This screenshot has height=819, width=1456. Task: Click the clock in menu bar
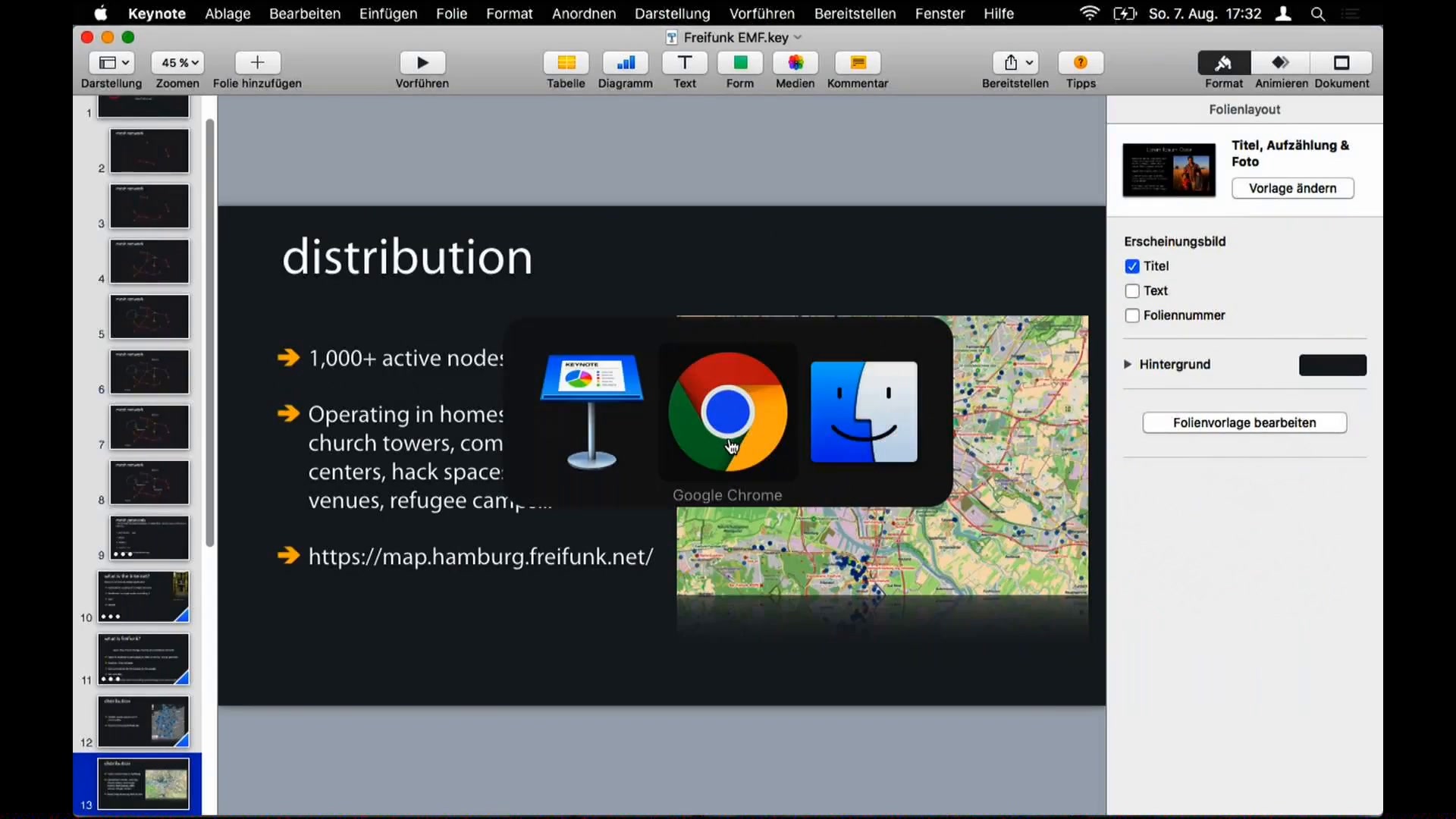[x=1205, y=14]
